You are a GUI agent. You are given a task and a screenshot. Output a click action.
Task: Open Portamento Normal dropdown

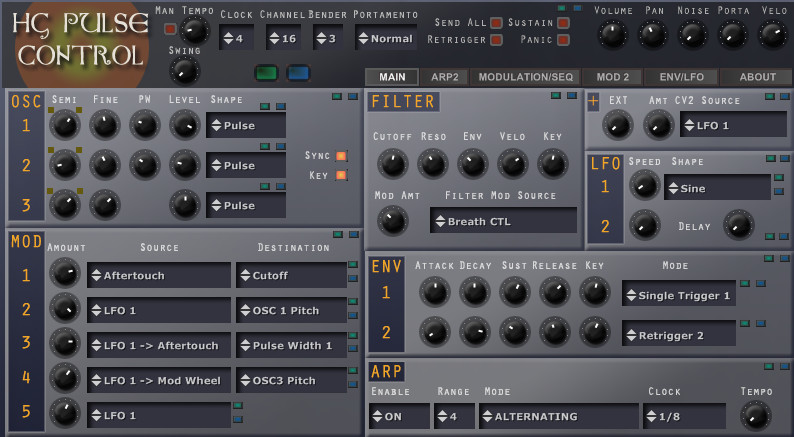pyautogui.click(x=386, y=38)
